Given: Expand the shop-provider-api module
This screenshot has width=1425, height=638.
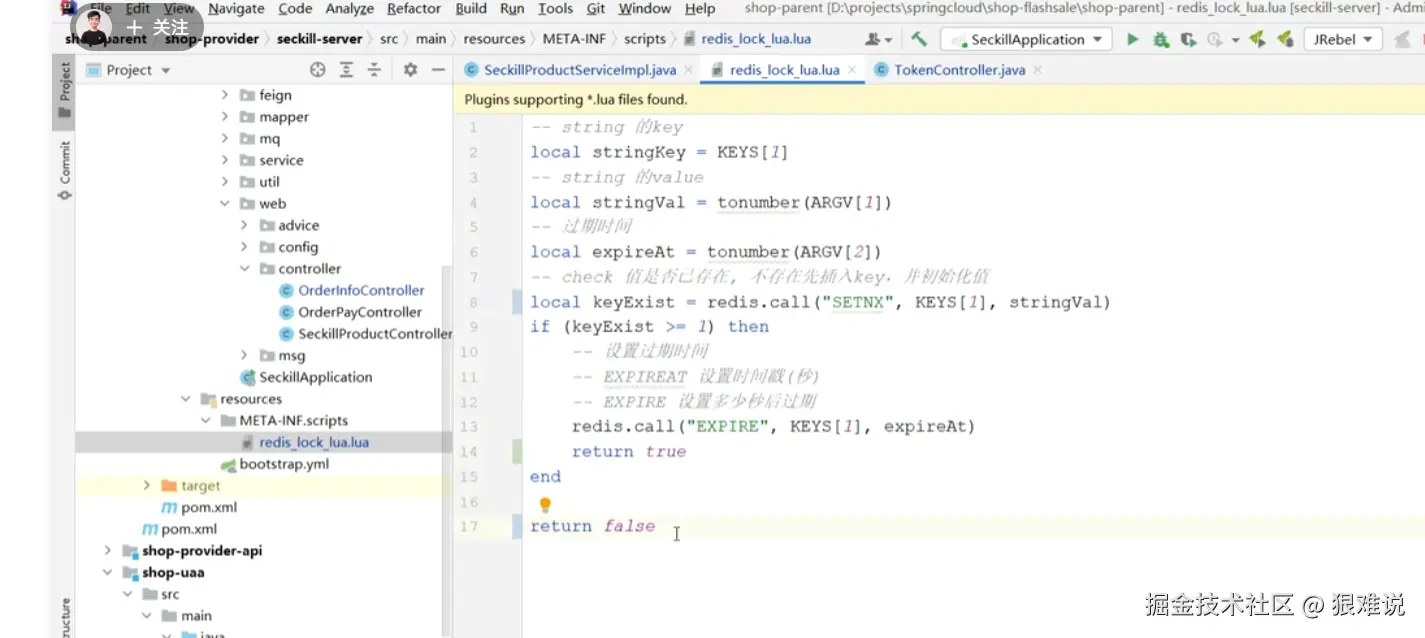Looking at the screenshot, I should coord(108,551).
